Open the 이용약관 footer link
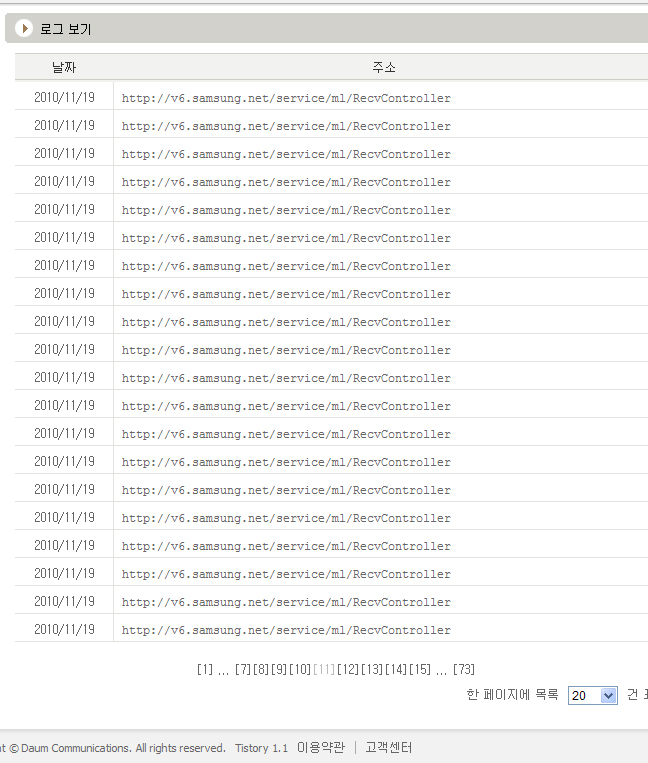Viewport: 648px width, 763px height. (x=321, y=747)
